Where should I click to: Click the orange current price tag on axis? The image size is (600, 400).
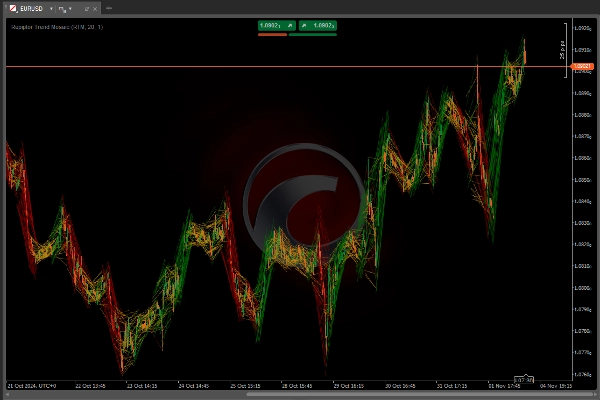click(582, 67)
